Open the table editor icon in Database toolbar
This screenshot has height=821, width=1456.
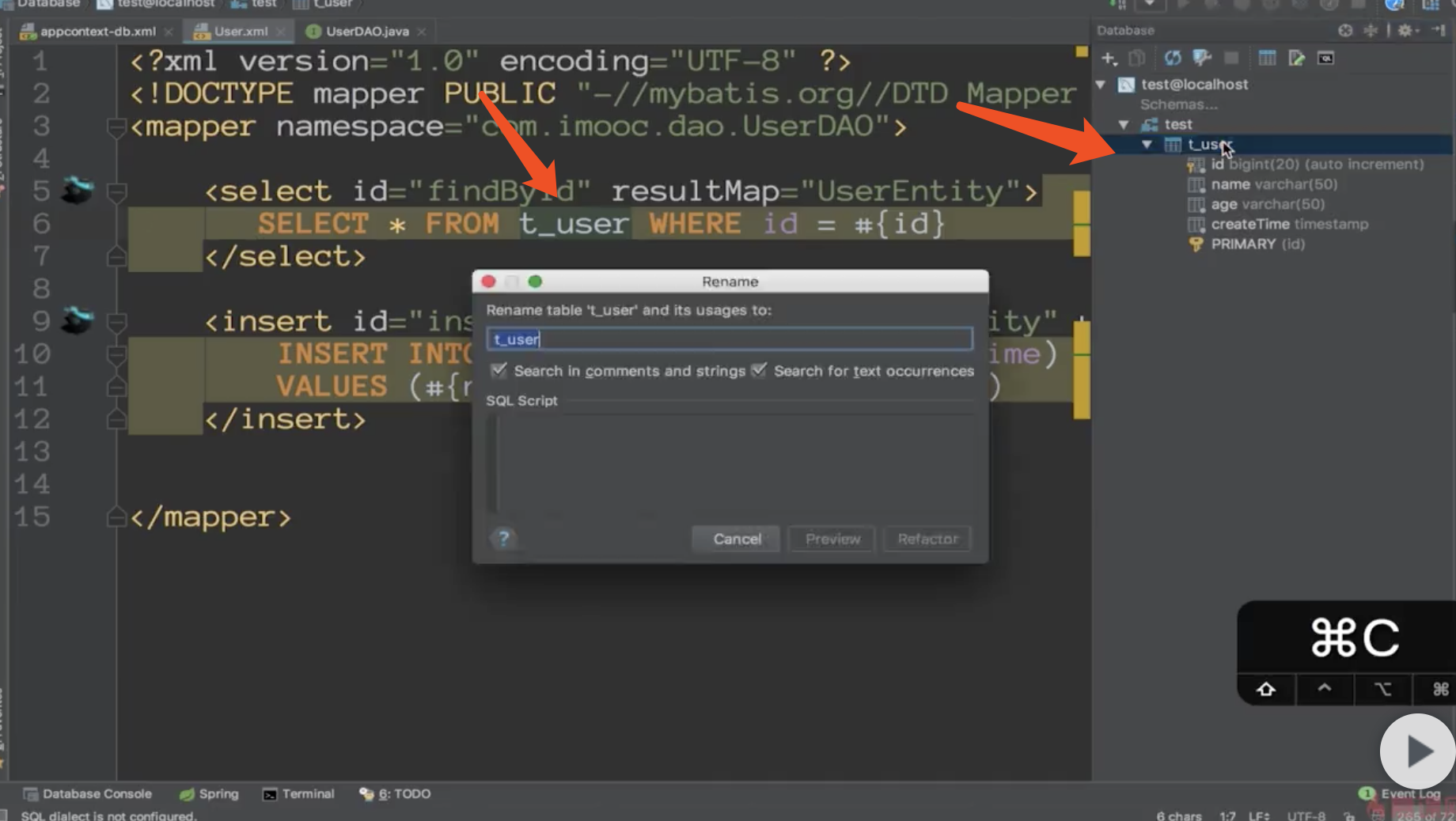tap(1267, 59)
